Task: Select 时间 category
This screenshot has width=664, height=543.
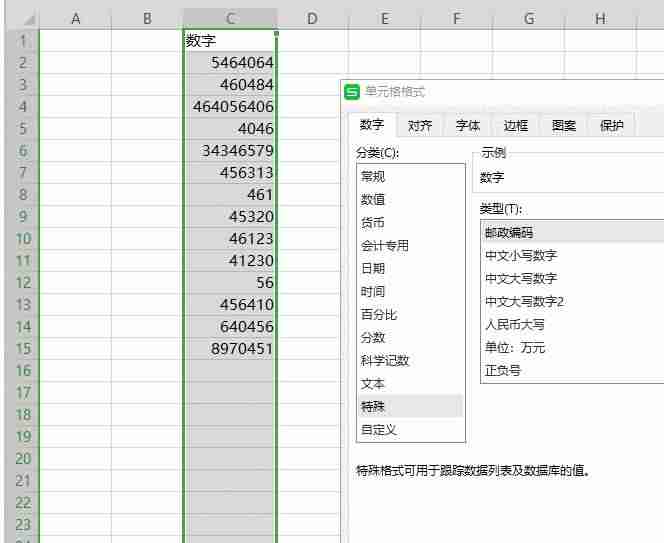Action: (410, 291)
